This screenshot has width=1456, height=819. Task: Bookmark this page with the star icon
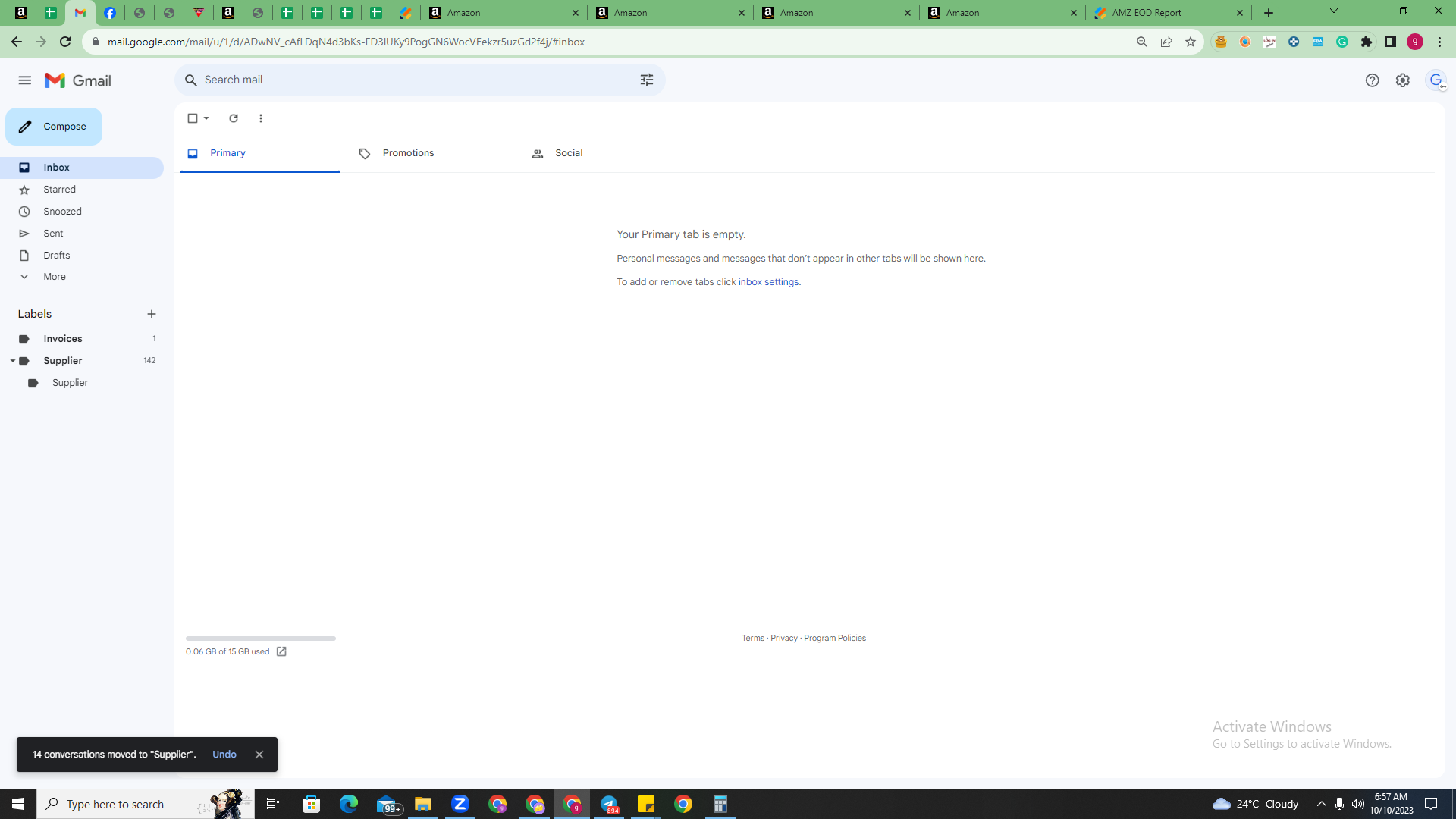coord(1191,42)
